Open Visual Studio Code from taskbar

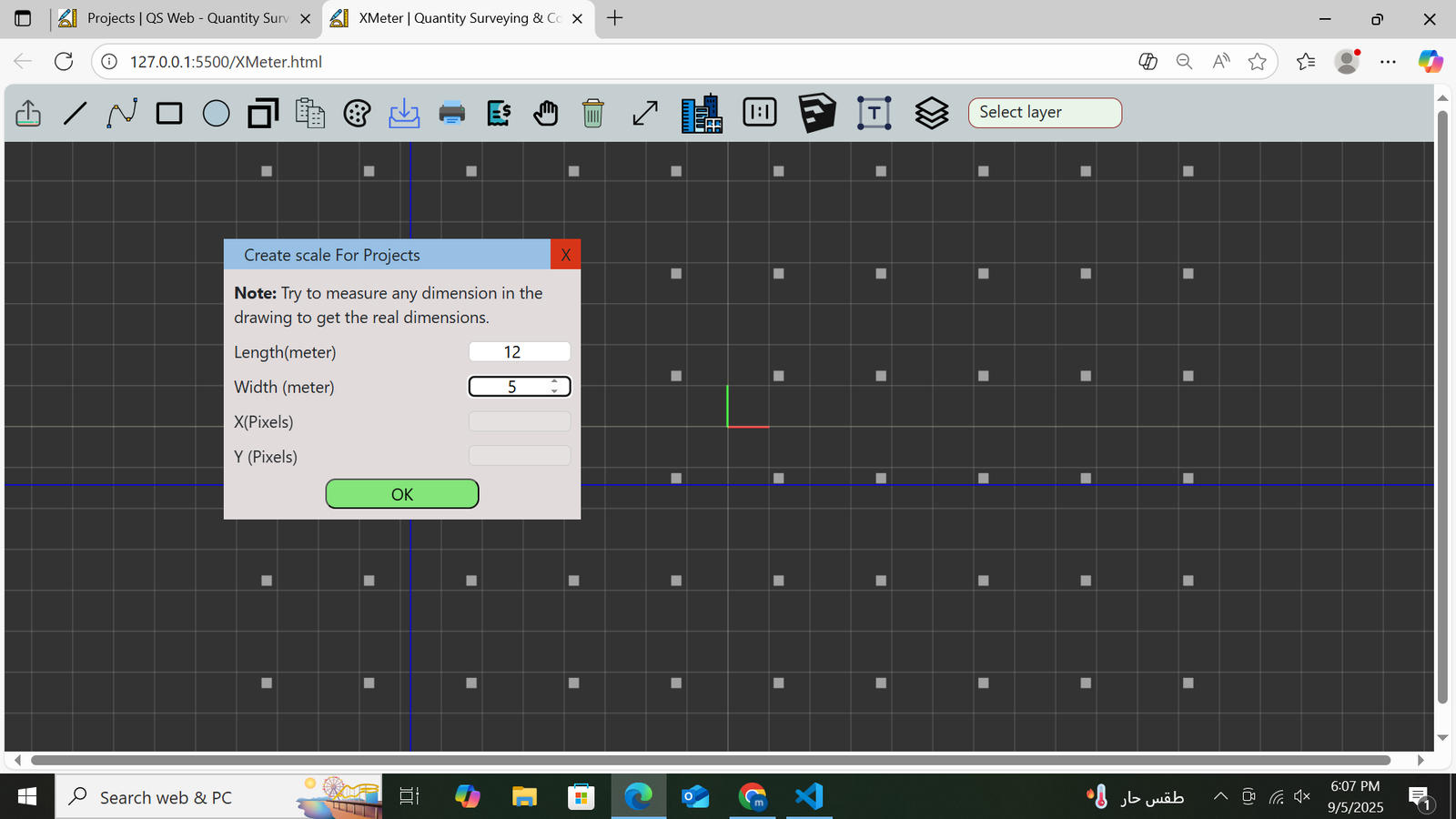click(809, 797)
